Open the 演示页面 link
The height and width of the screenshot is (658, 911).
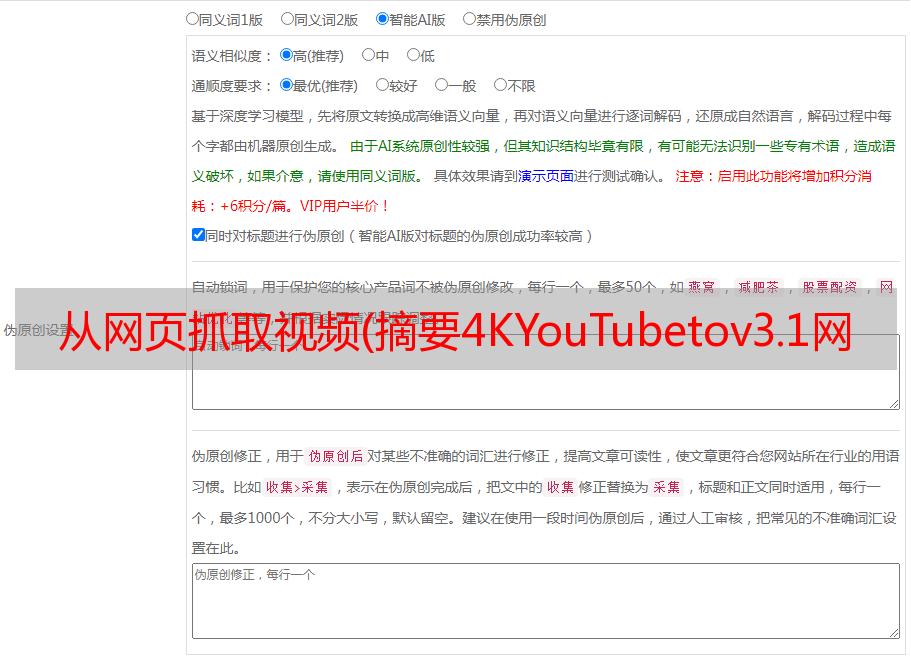pos(545,176)
